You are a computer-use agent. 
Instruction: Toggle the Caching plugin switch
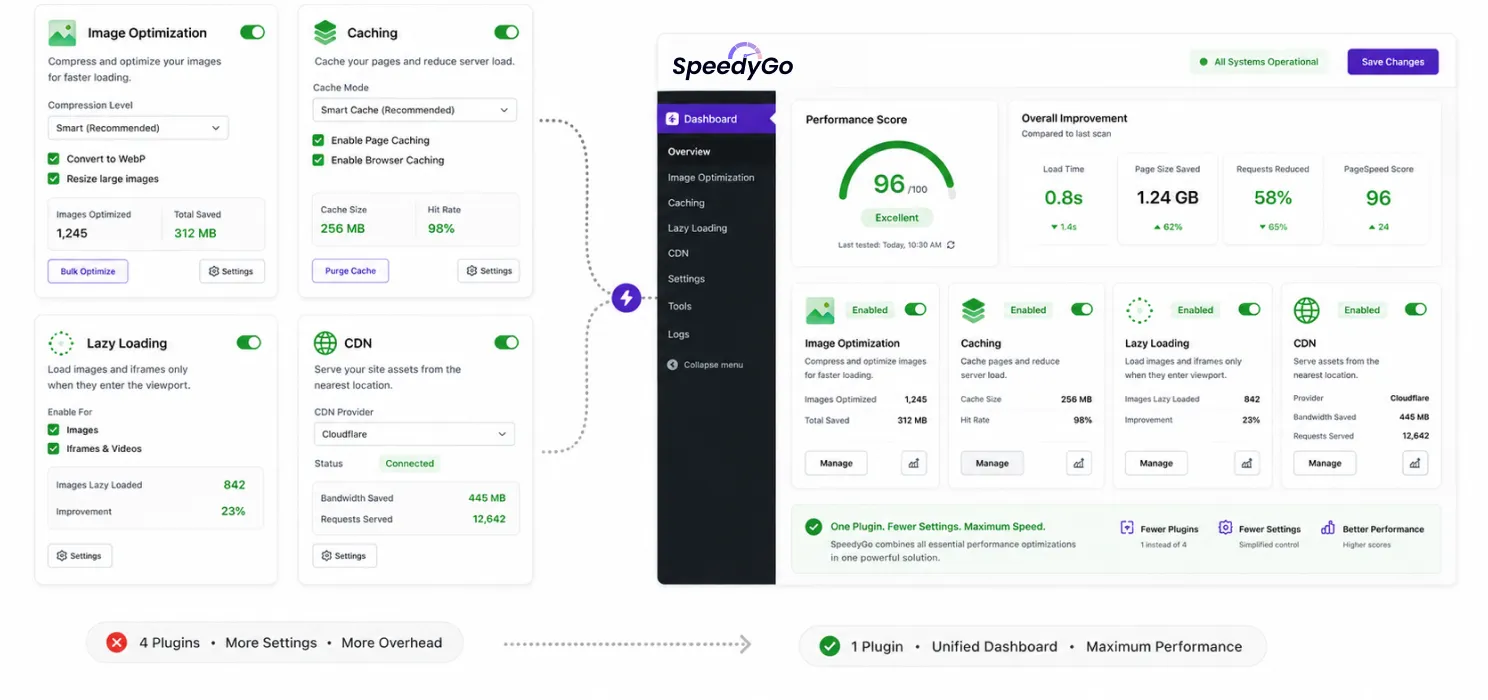point(506,32)
